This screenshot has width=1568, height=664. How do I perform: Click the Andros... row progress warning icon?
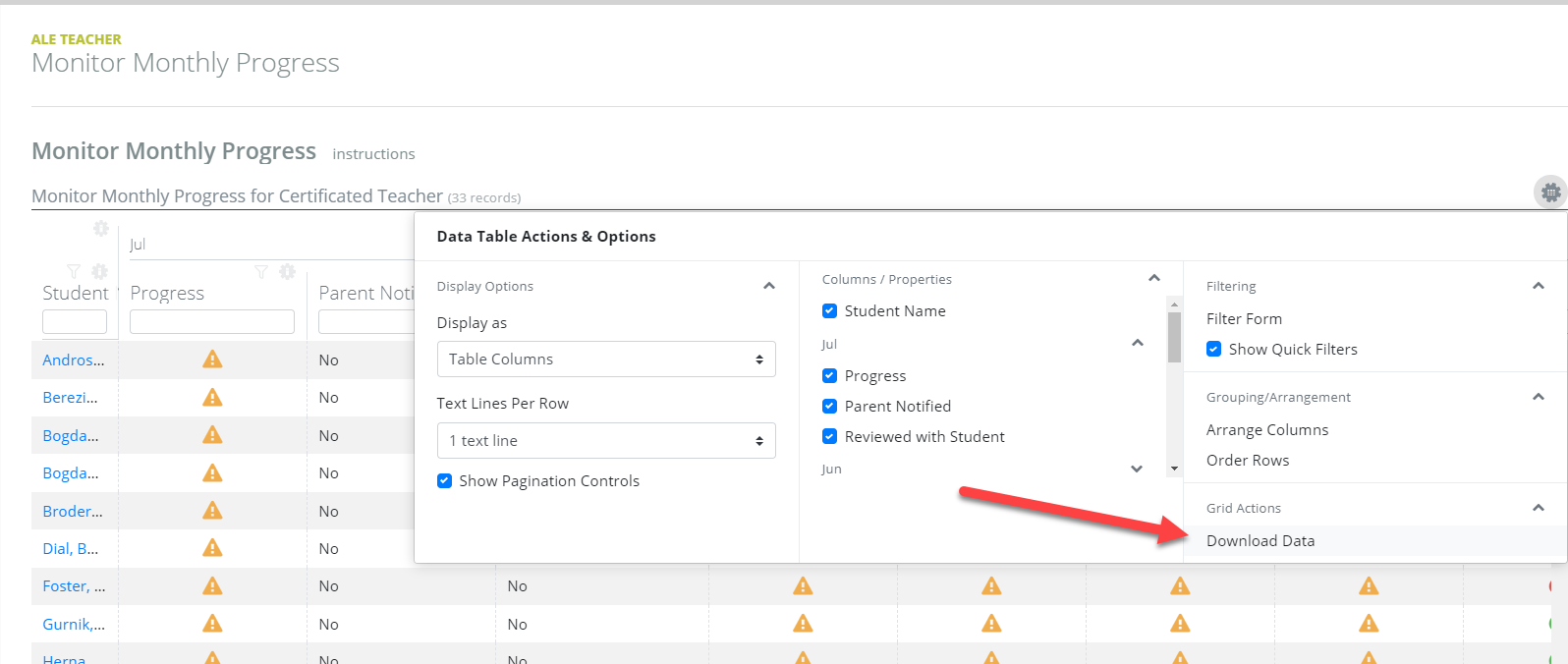(212, 360)
